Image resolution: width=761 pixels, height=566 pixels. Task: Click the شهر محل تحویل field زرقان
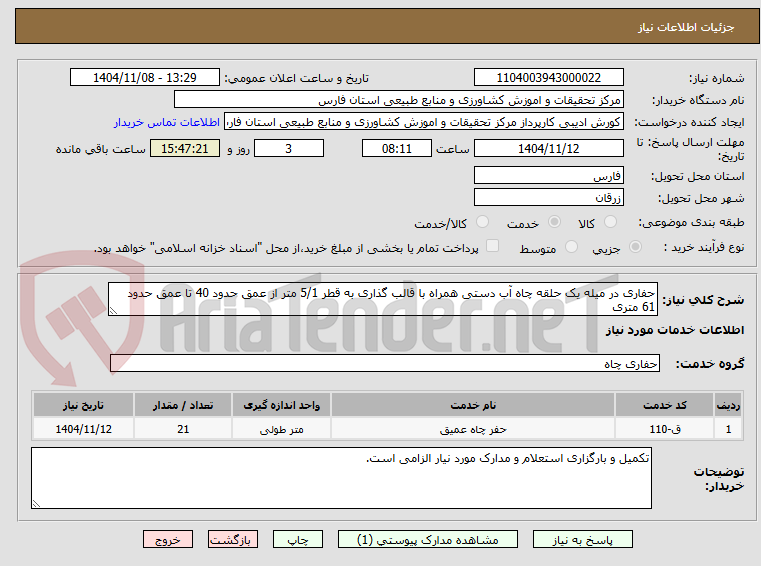click(x=548, y=198)
